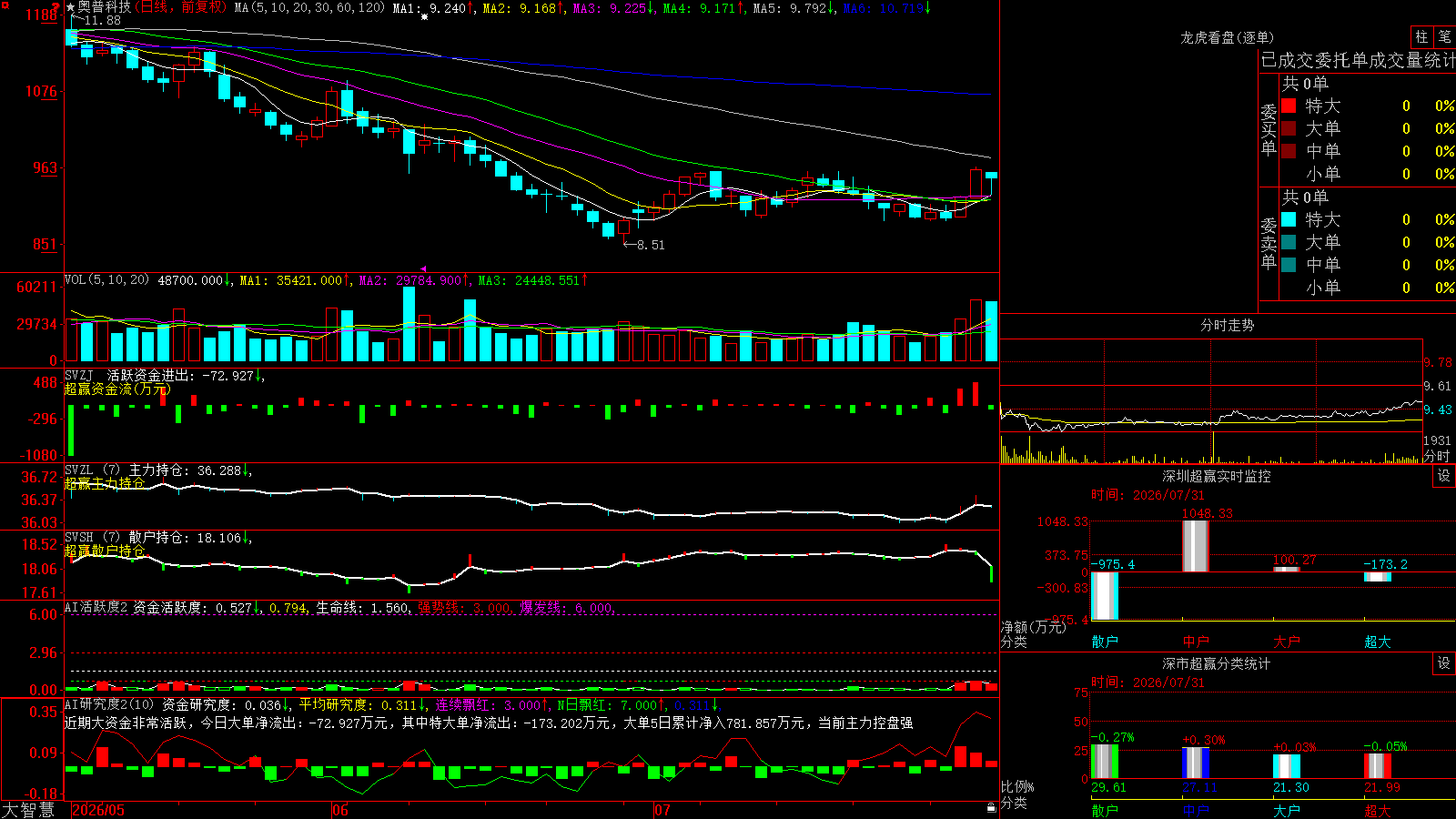The image size is (1456, 819).
Task: Click 散户持仓: 18.106 value
Action: click(188, 538)
